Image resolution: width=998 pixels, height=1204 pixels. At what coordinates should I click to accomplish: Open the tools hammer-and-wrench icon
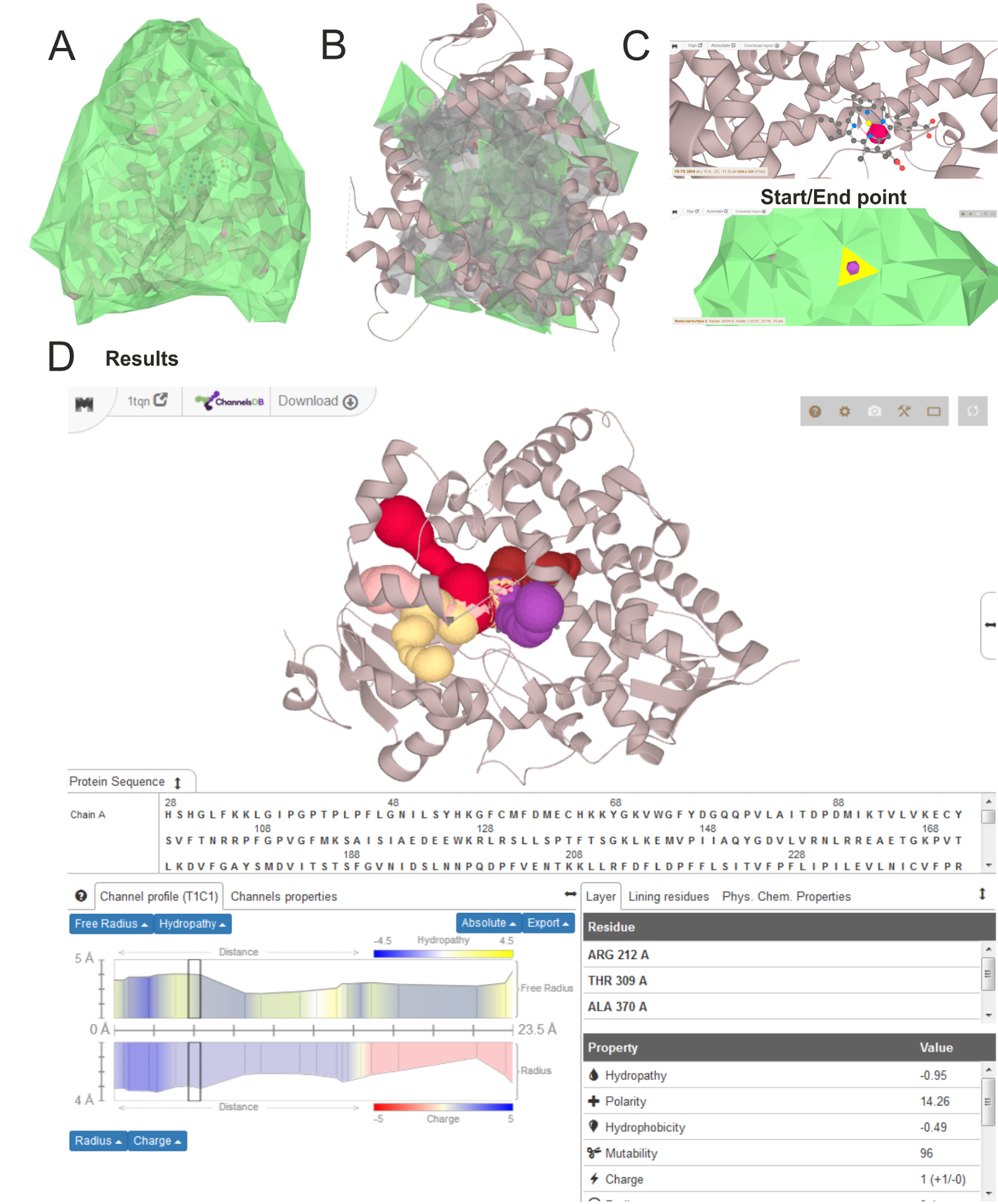coord(903,411)
